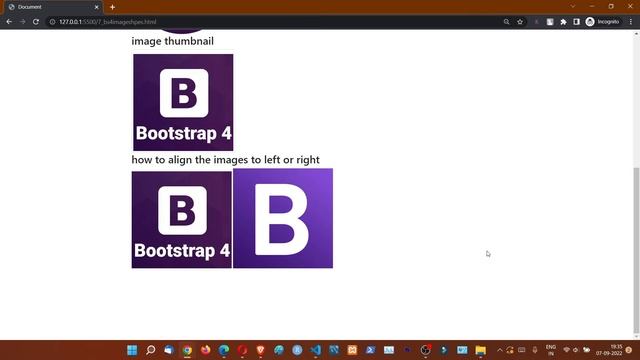
Task: Open Opera browser from taskbar
Action: [x=242, y=350]
